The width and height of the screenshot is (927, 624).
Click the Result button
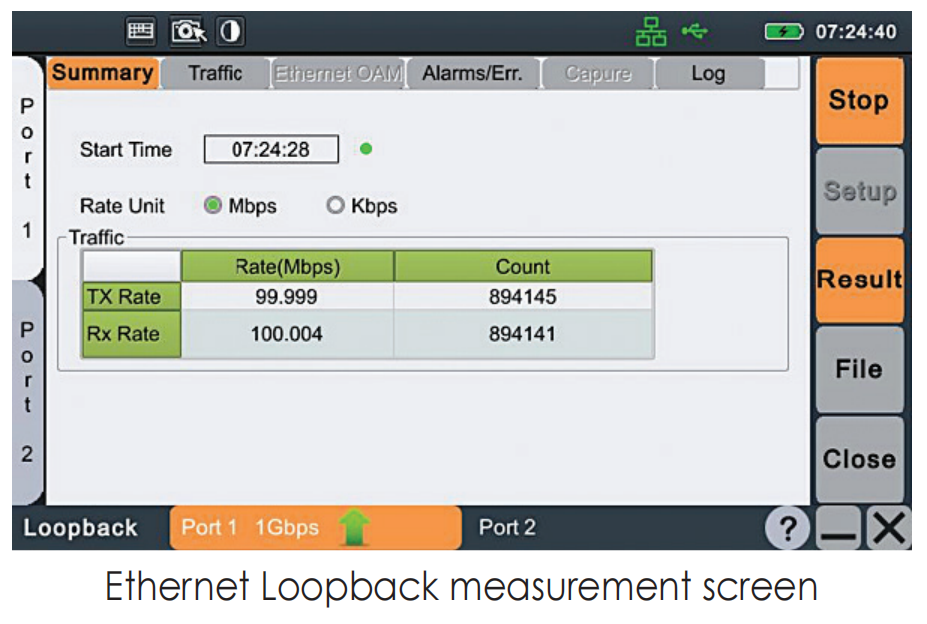point(859,280)
